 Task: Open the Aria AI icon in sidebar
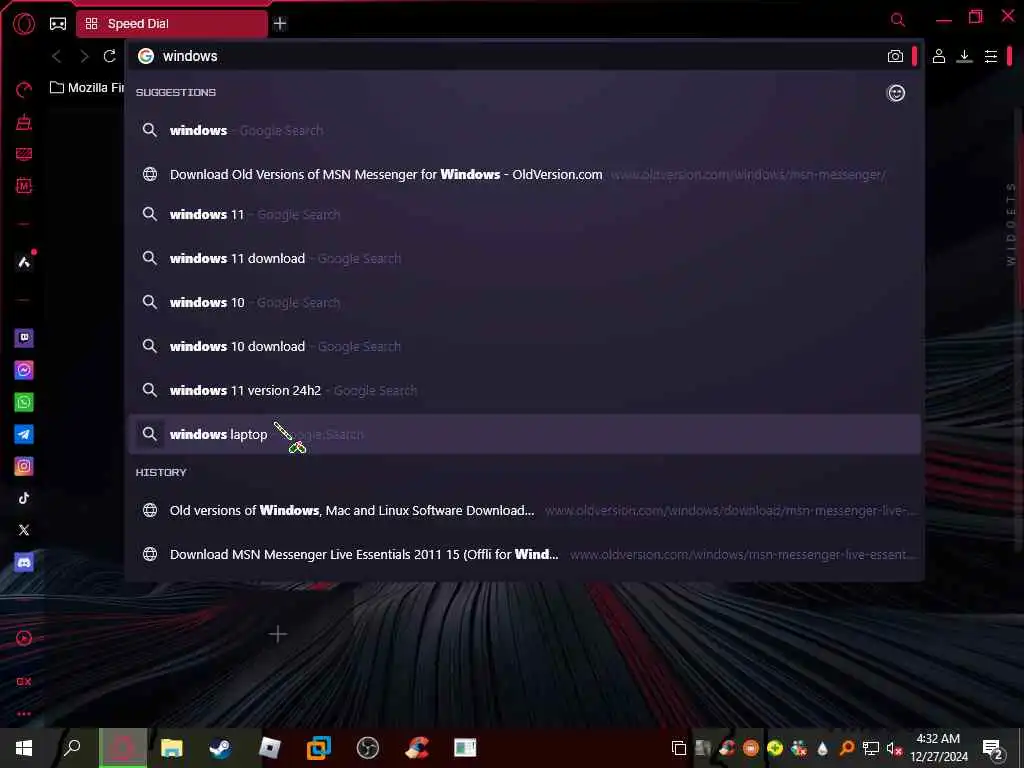(x=24, y=263)
